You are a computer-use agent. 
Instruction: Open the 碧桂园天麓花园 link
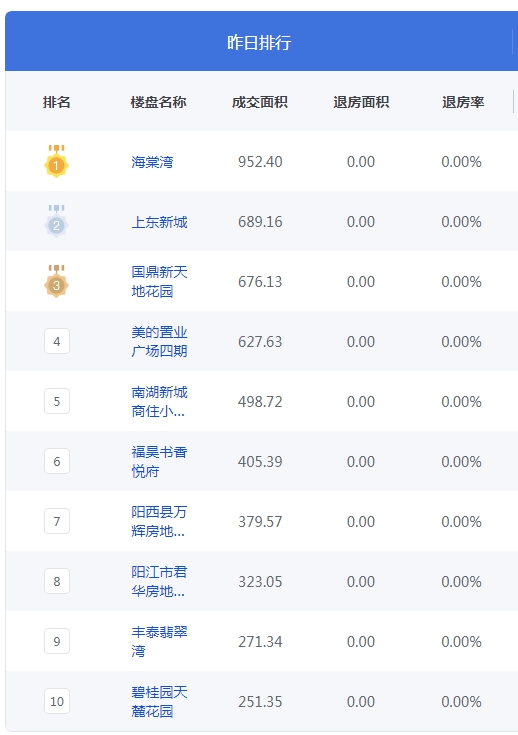click(159, 701)
